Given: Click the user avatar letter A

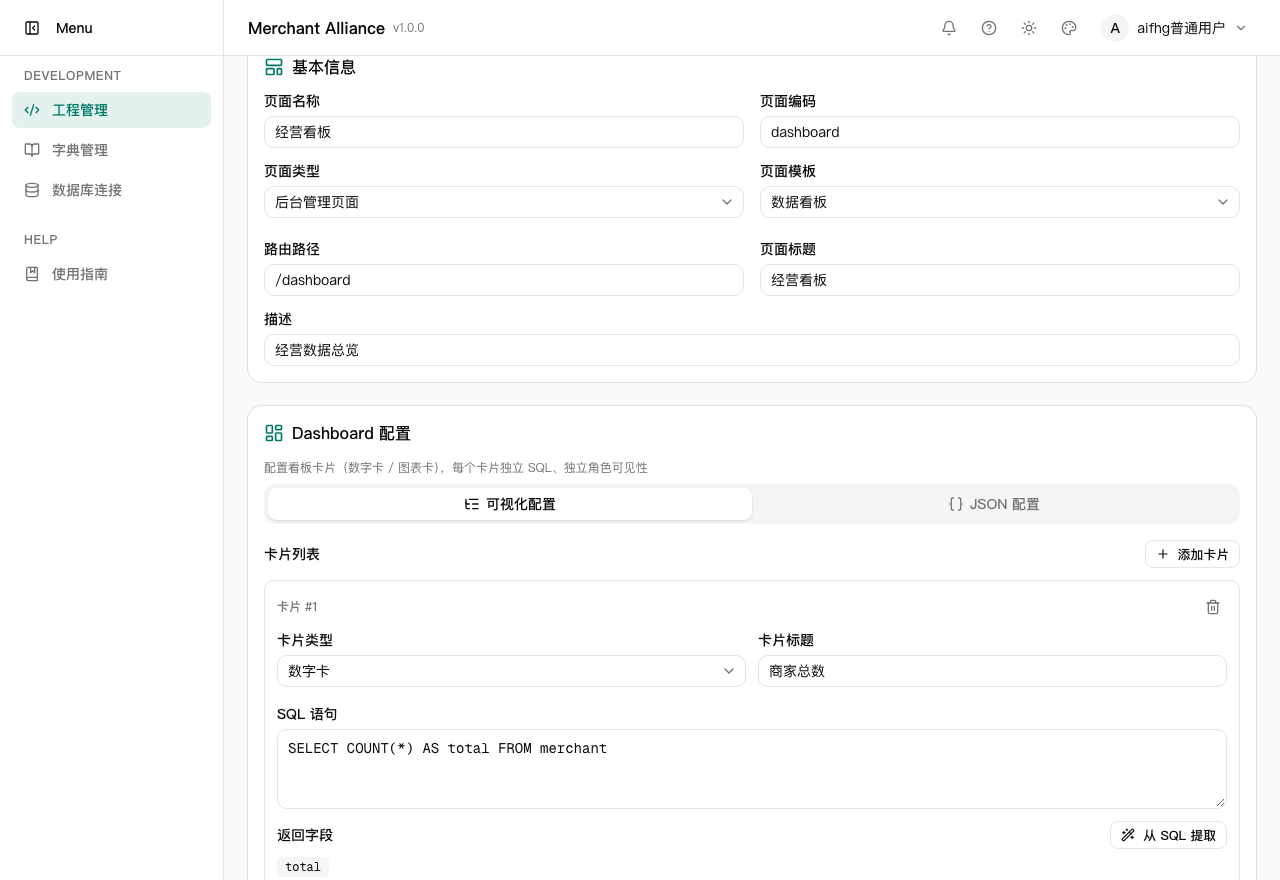Looking at the screenshot, I should click(1115, 28).
